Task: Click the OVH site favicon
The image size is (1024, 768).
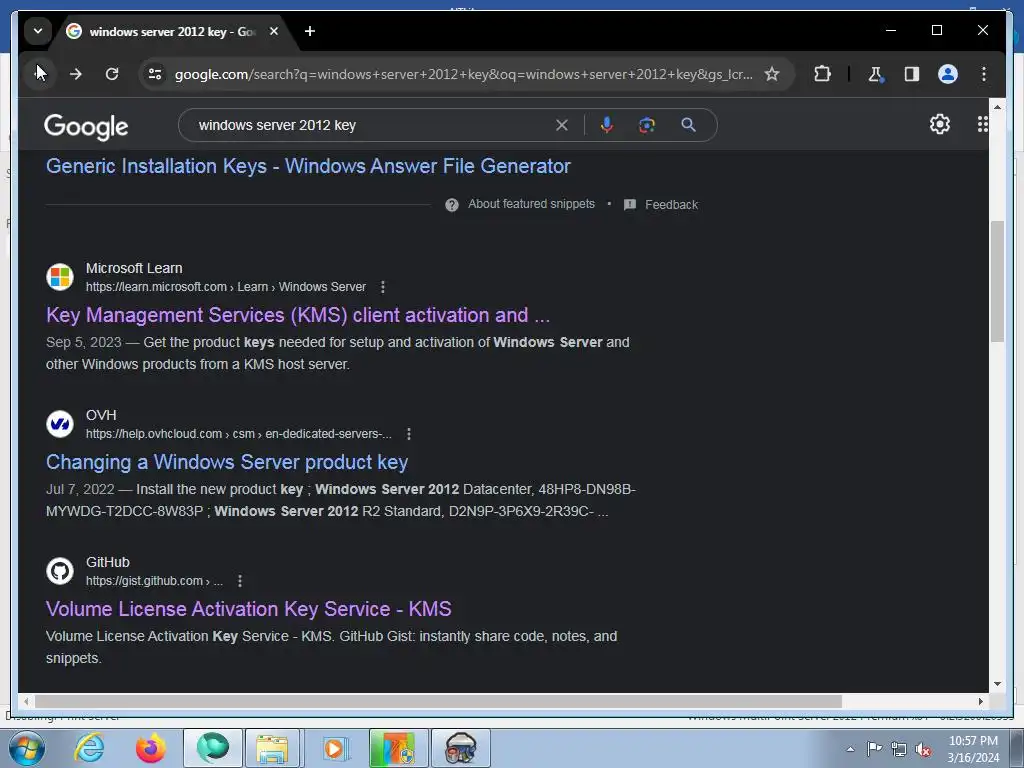Action: click(60, 424)
